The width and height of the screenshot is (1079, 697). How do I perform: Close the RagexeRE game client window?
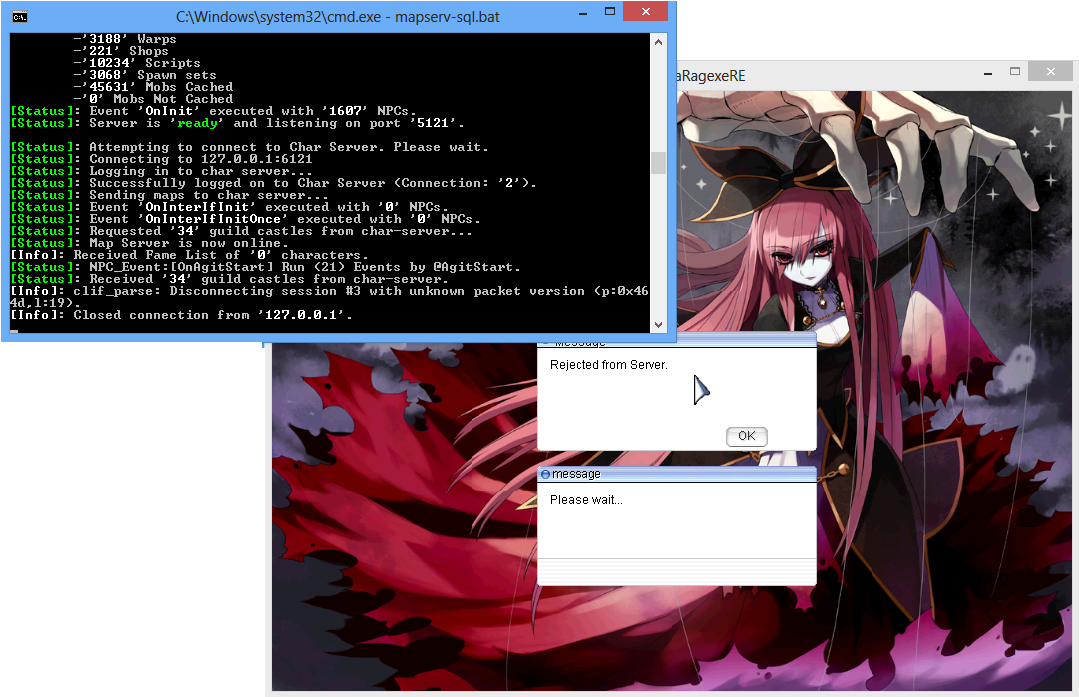point(1050,72)
